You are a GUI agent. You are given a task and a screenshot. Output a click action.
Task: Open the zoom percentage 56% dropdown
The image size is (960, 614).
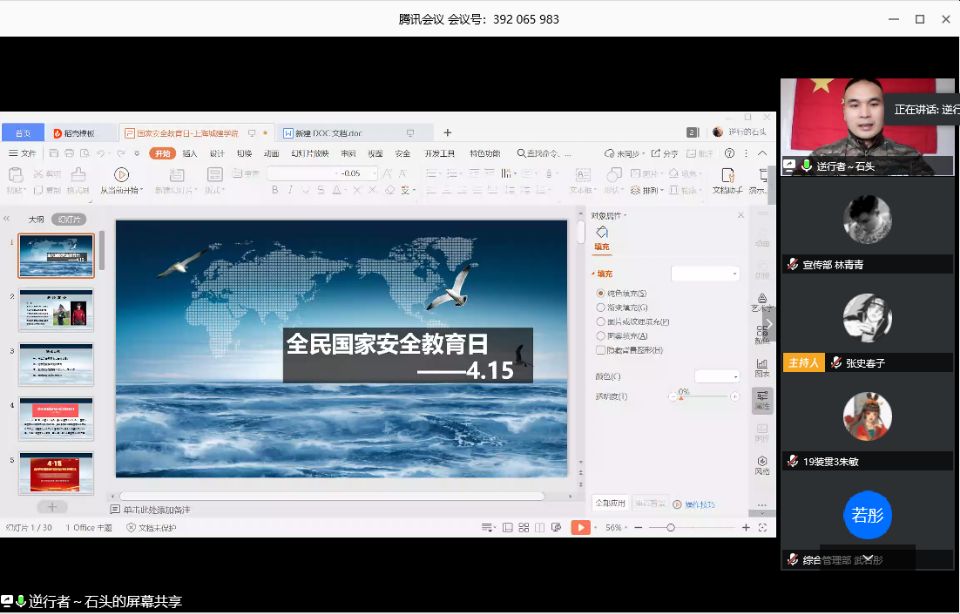pyautogui.click(x=616, y=528)
